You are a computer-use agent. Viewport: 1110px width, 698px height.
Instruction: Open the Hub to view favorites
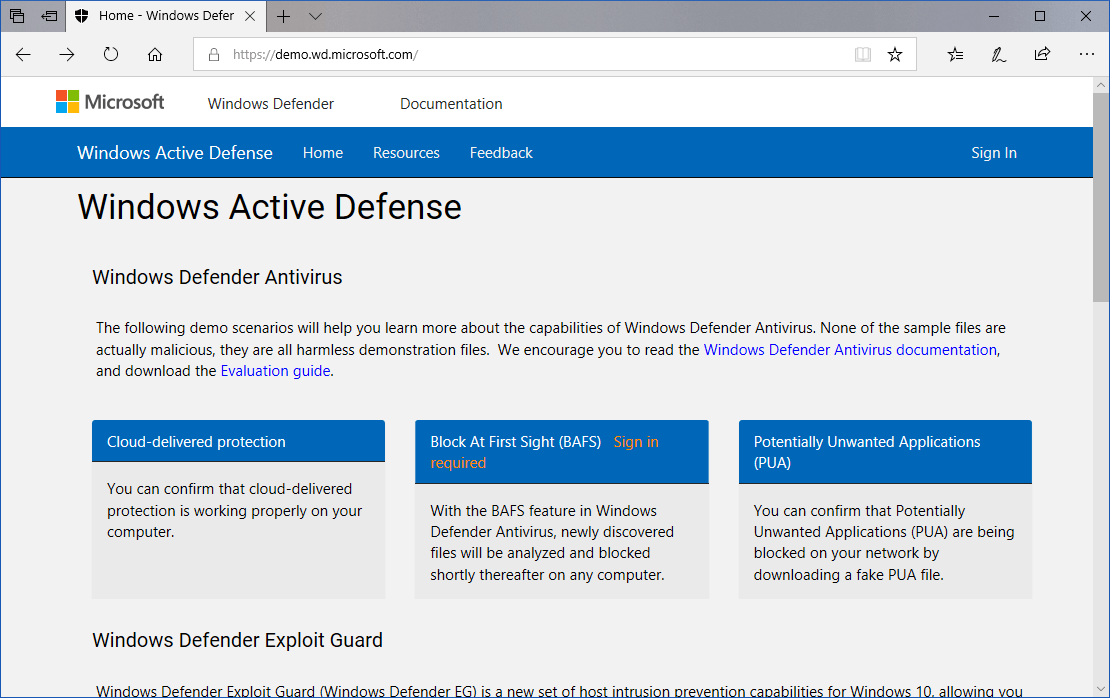(954, 54)
